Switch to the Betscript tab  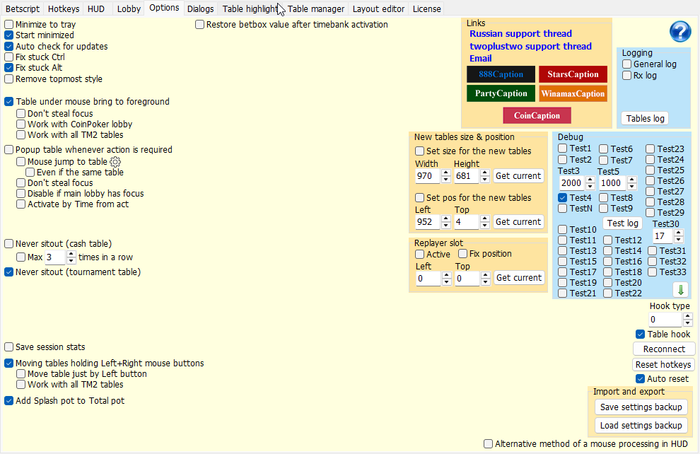(22, 8)
